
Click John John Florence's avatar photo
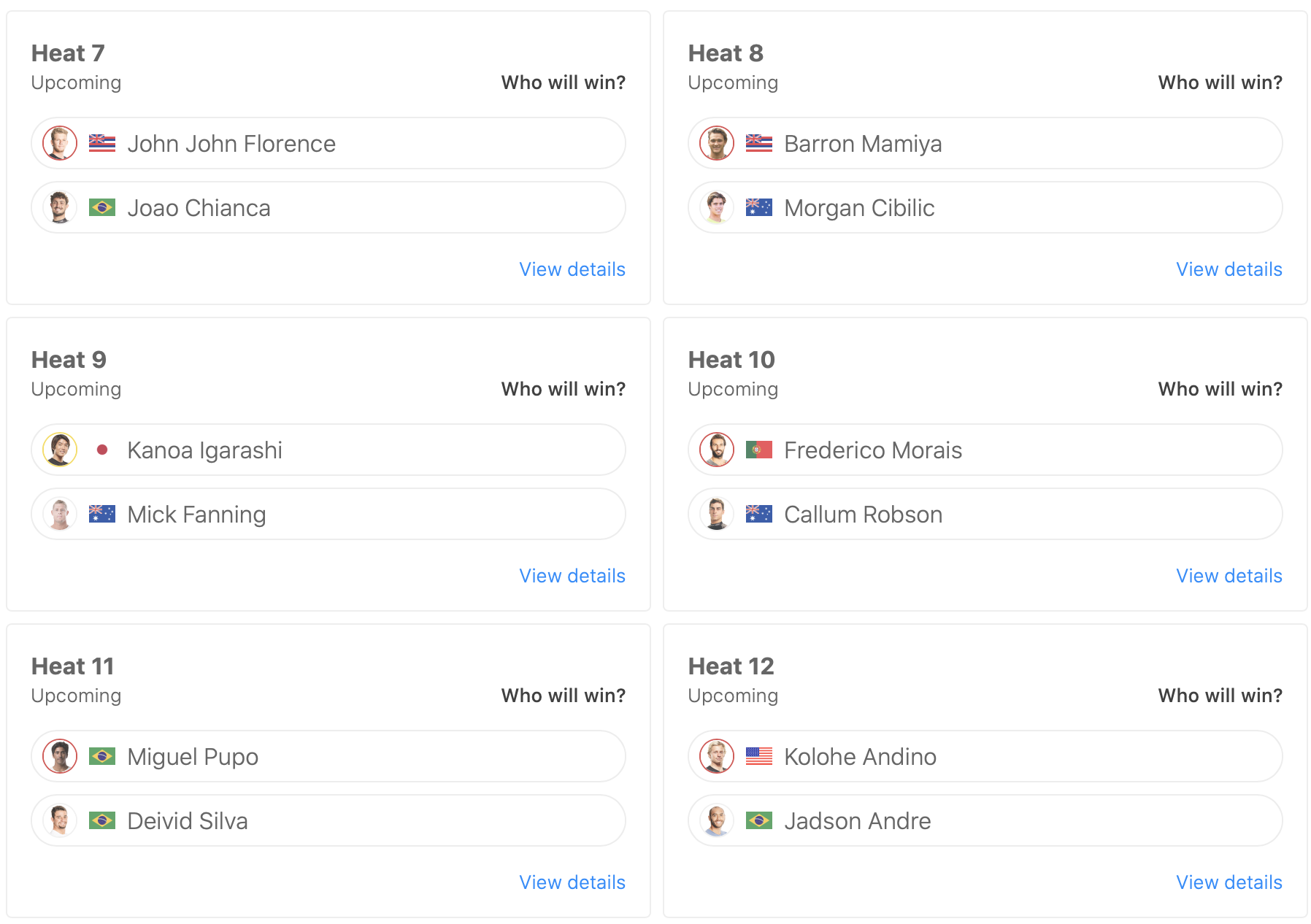pyautogui.click(x=60, y=143)
